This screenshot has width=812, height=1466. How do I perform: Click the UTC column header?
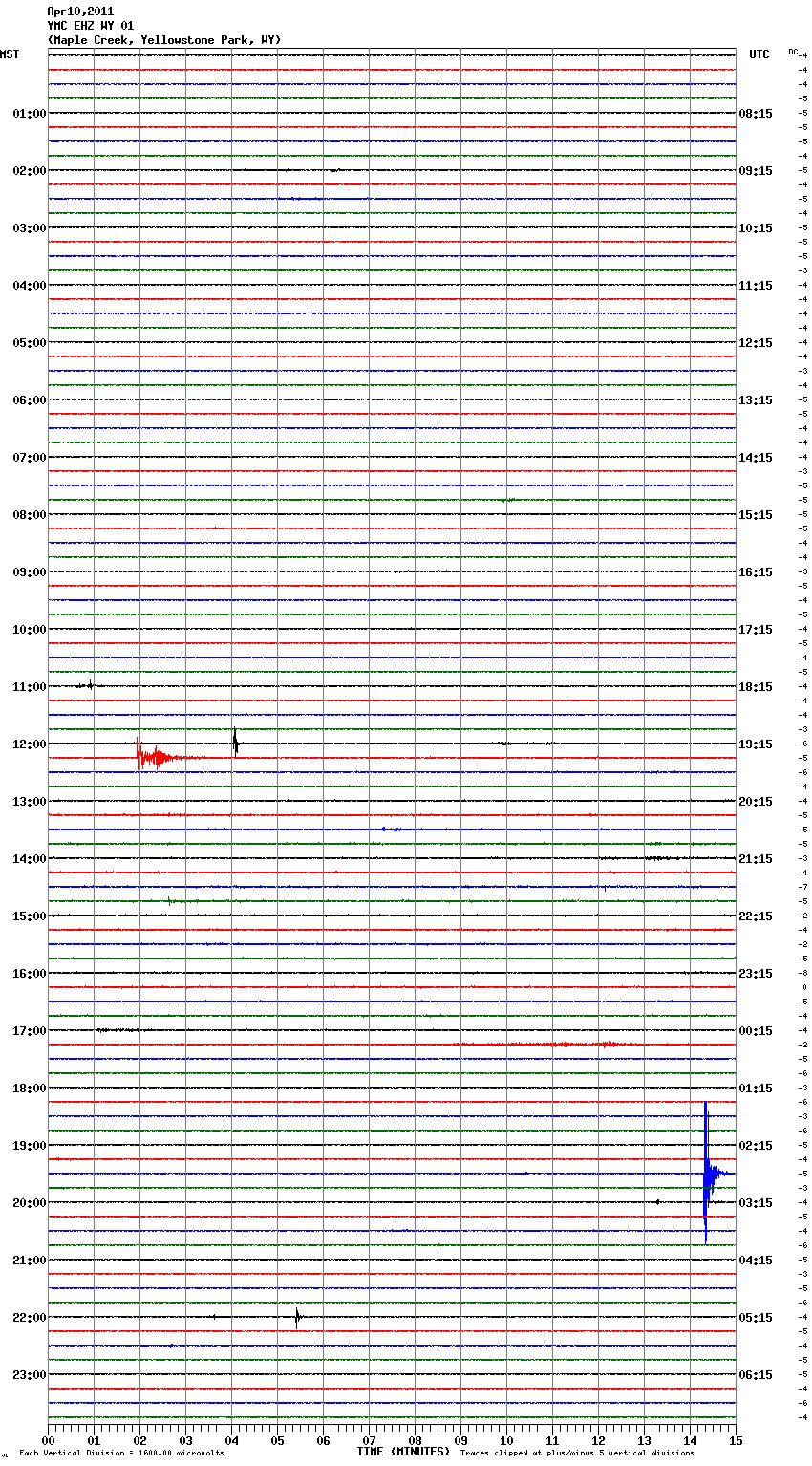tap(759, 54)
